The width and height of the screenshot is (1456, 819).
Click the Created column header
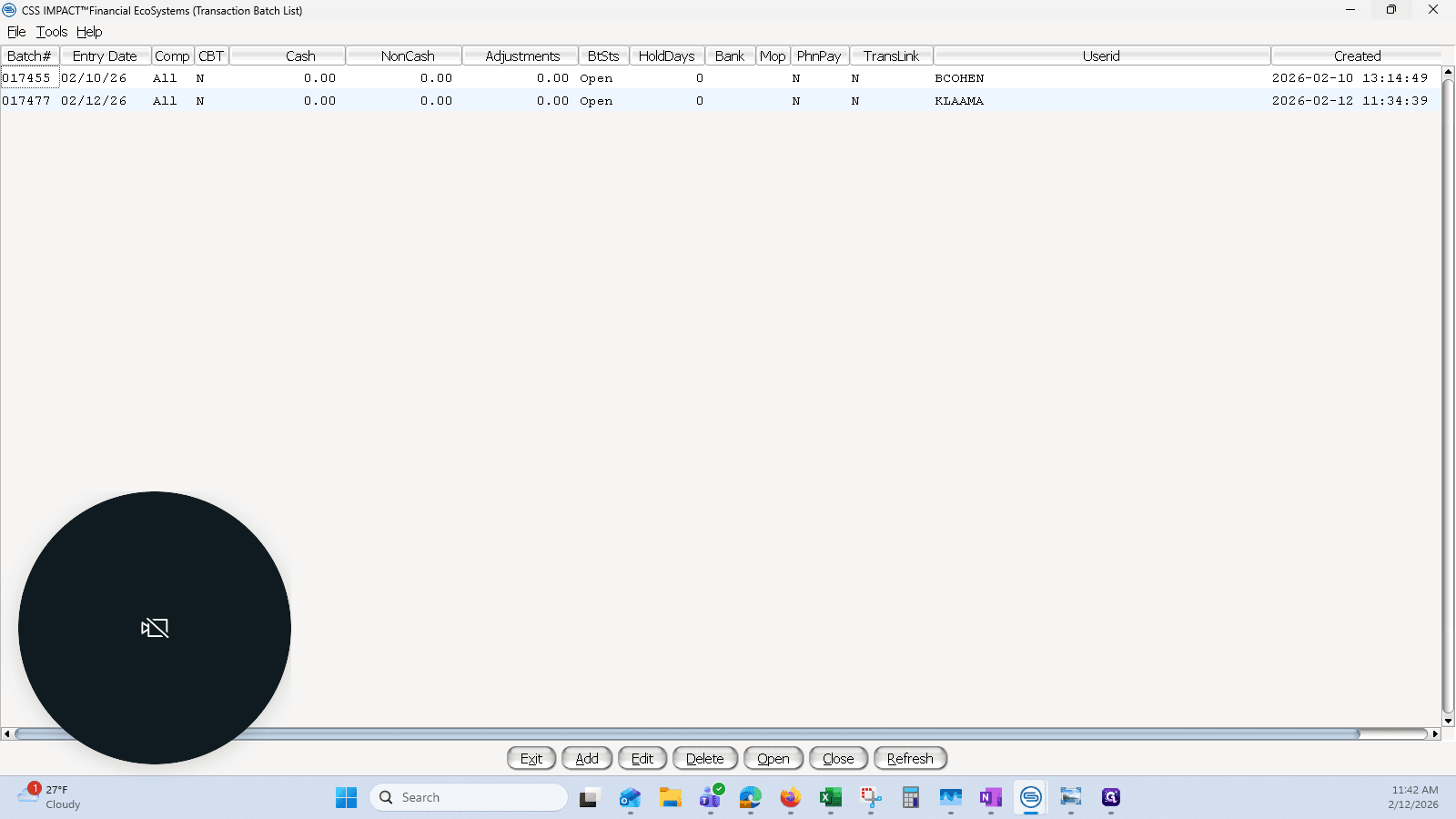(1357, 56)
